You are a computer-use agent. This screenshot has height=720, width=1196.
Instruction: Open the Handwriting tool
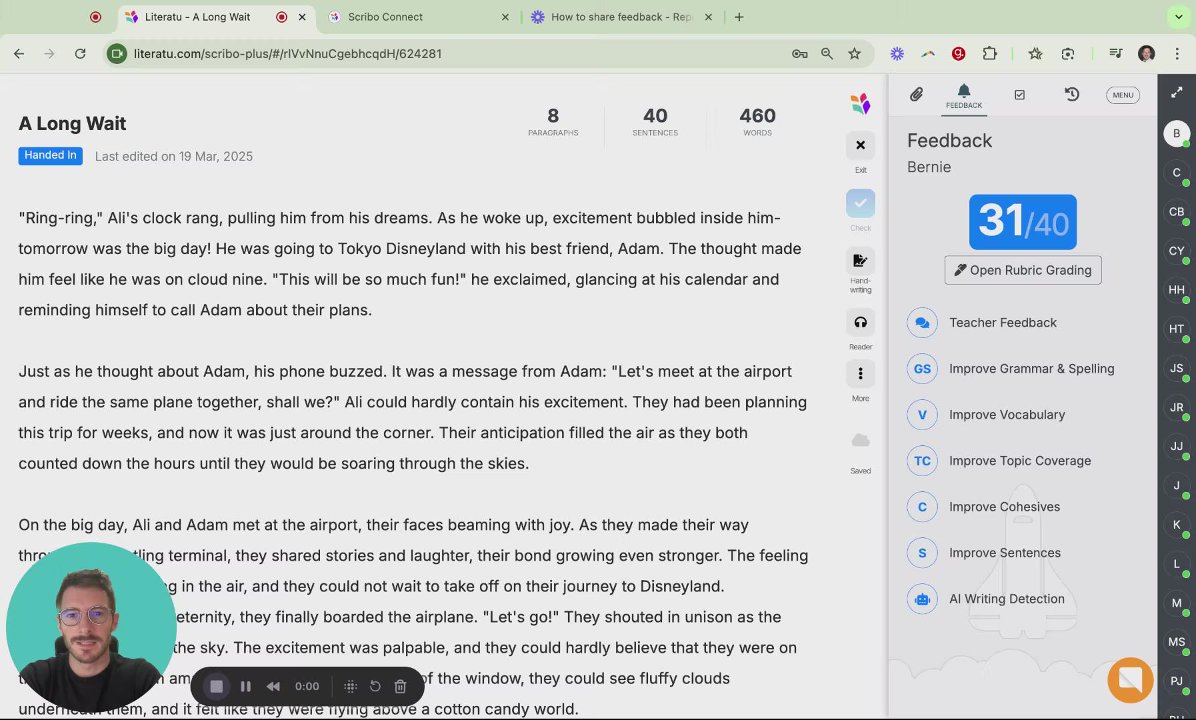click(x=860, y=261)
